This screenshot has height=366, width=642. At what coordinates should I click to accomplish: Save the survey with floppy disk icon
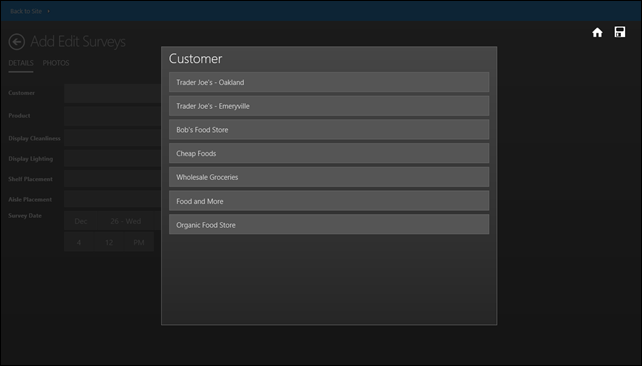[619, 32]
